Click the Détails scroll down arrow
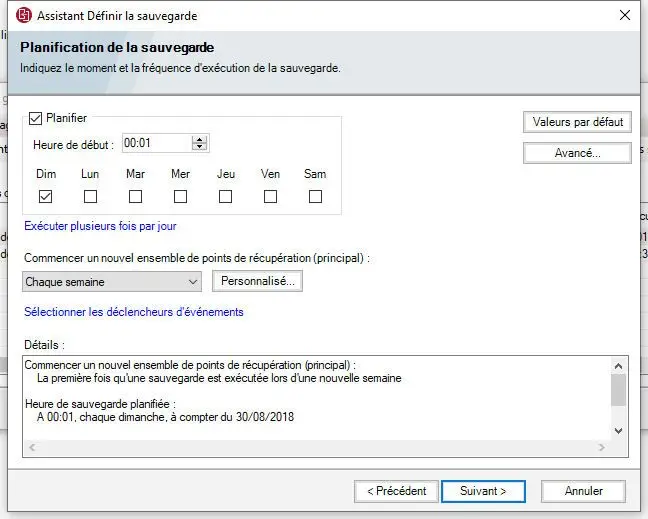 point(618,431)
